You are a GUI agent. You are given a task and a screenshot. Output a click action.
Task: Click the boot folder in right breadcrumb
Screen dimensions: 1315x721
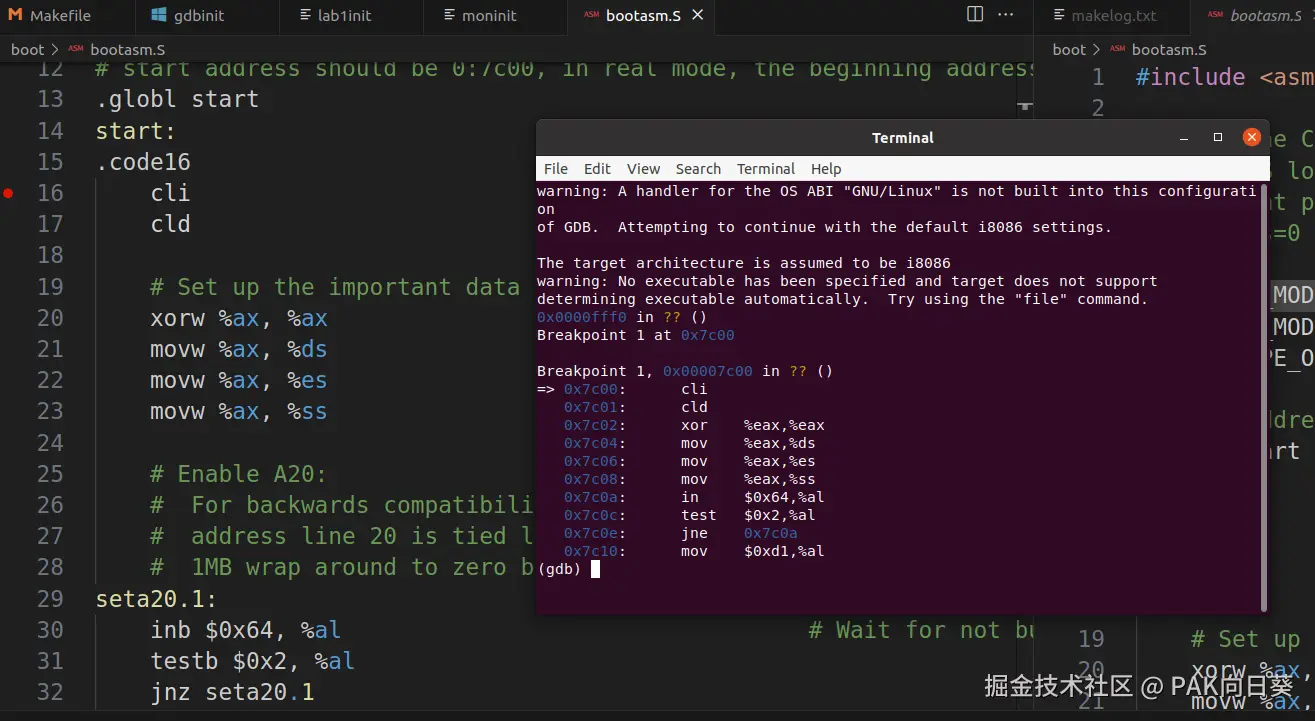1069,49
